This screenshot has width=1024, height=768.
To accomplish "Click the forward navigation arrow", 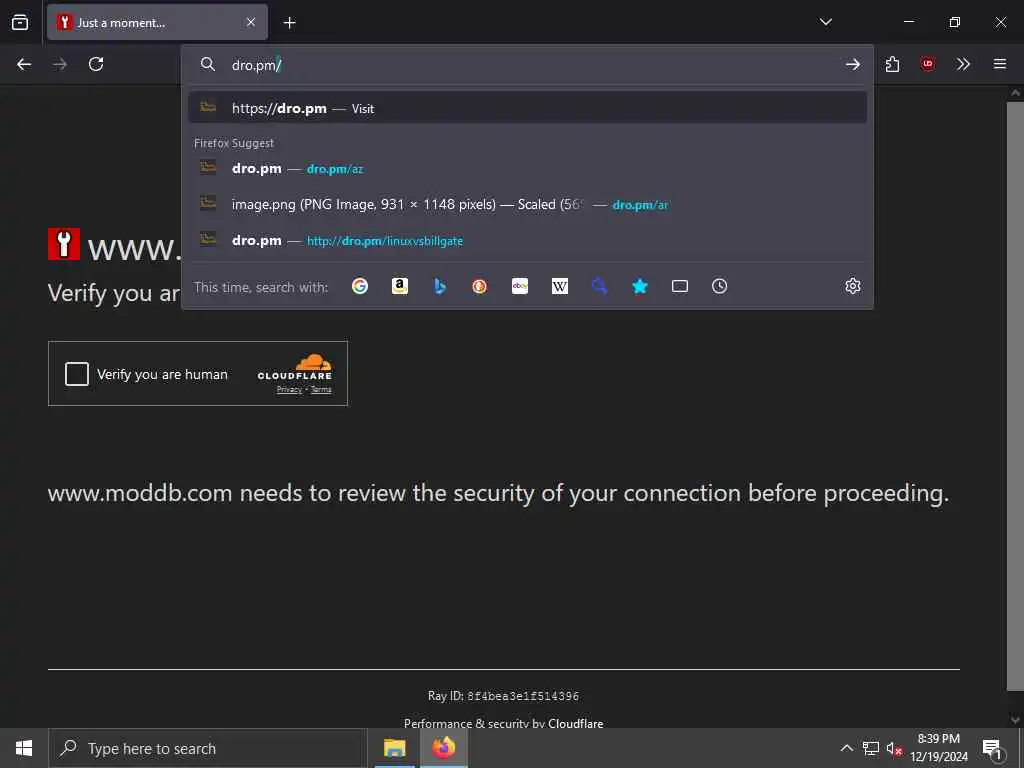I will click(x=59, y=64).
